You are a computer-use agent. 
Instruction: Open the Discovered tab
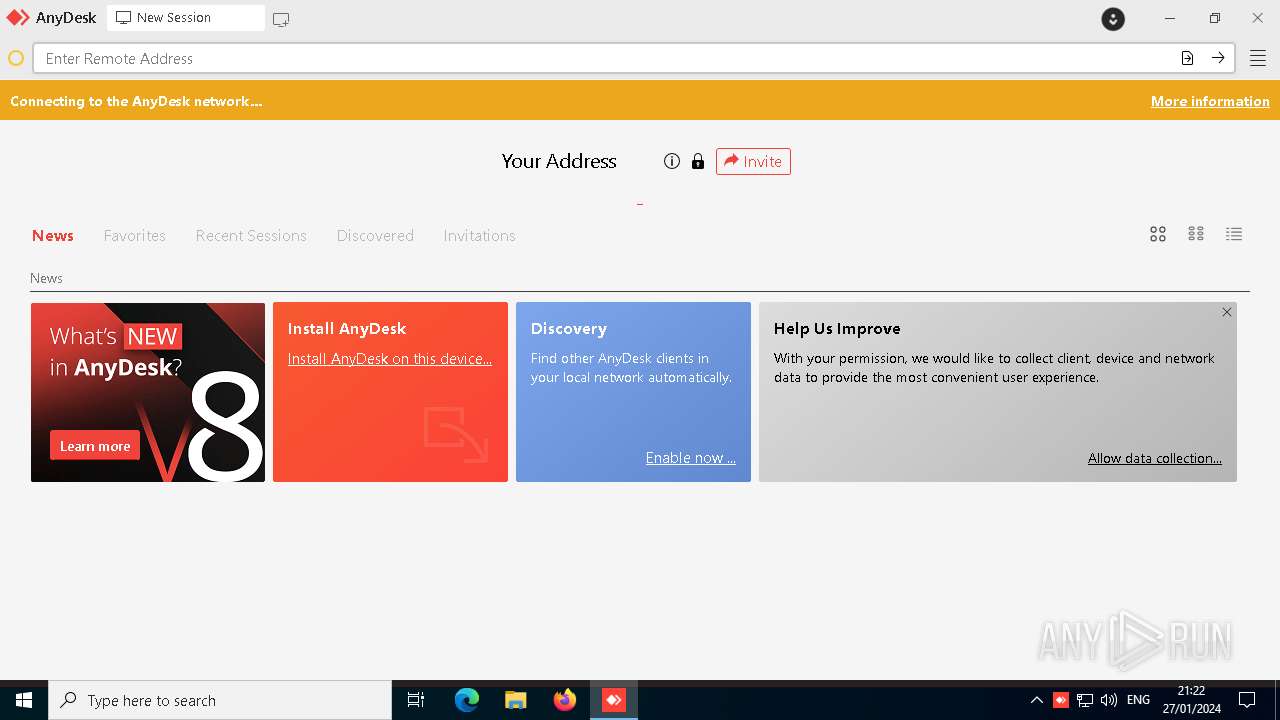coord(375,236)
